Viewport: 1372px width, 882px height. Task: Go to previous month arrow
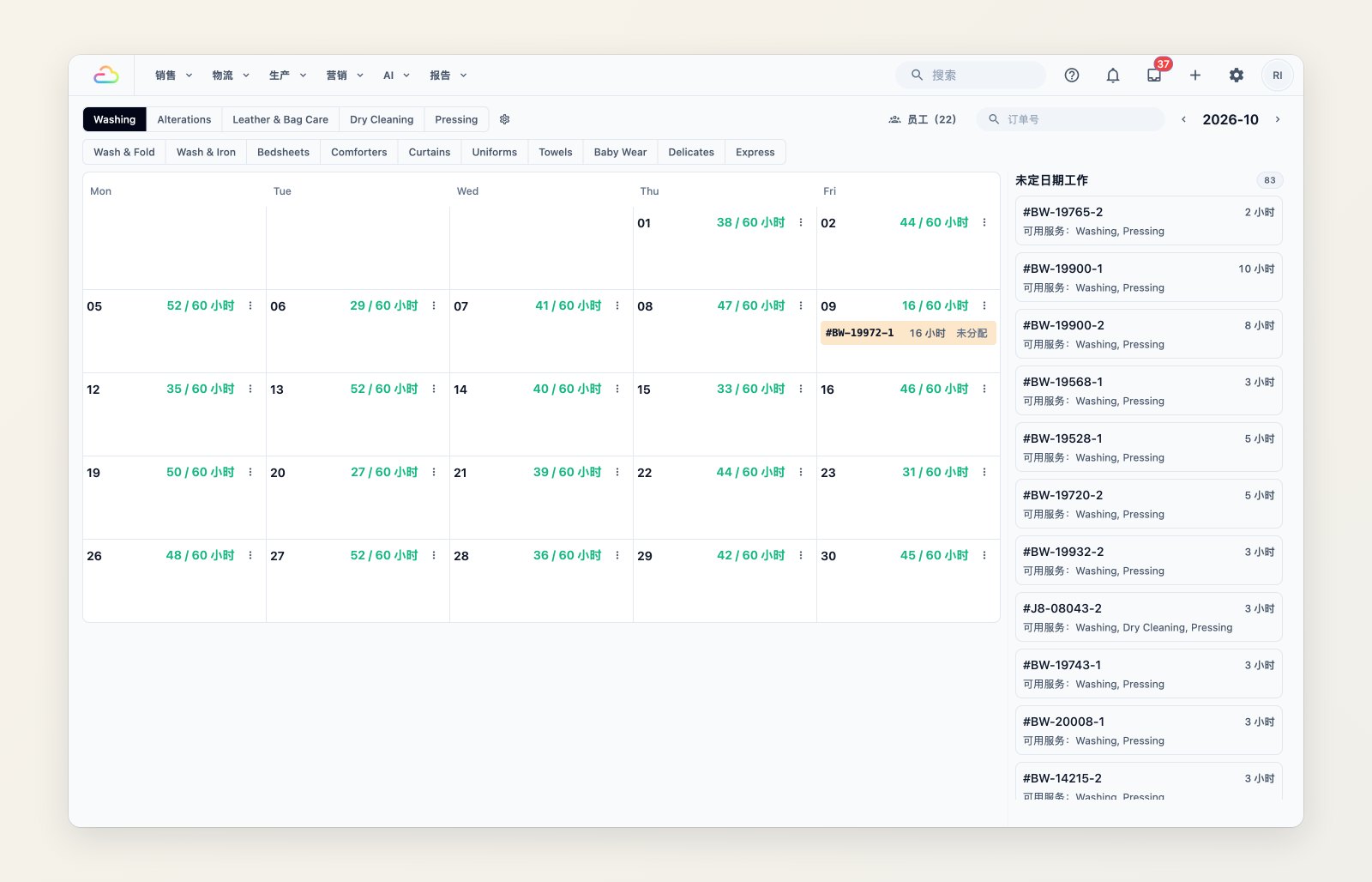pyautogui.click(x=1184, y=119)
